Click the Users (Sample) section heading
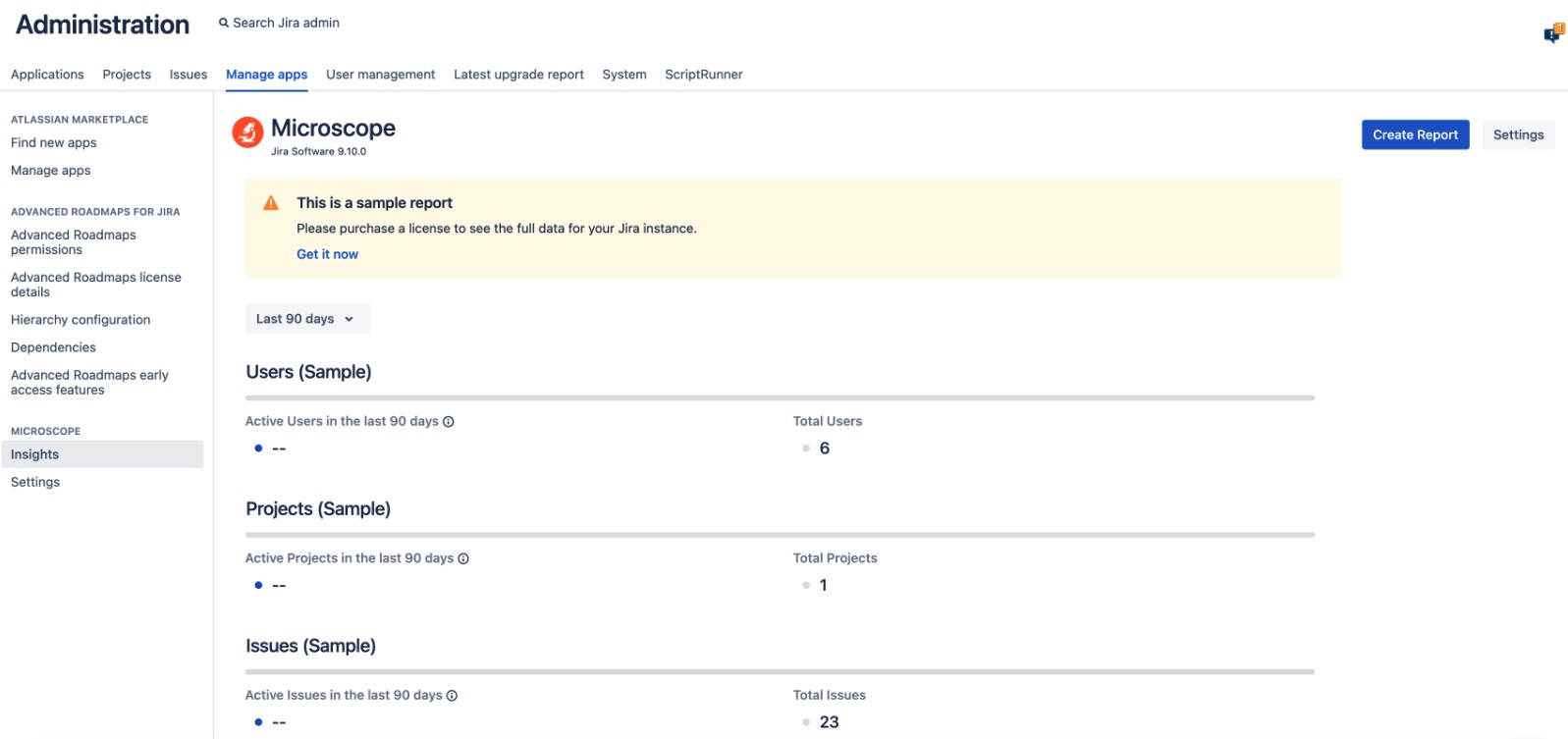 click(x=308, y=372)
